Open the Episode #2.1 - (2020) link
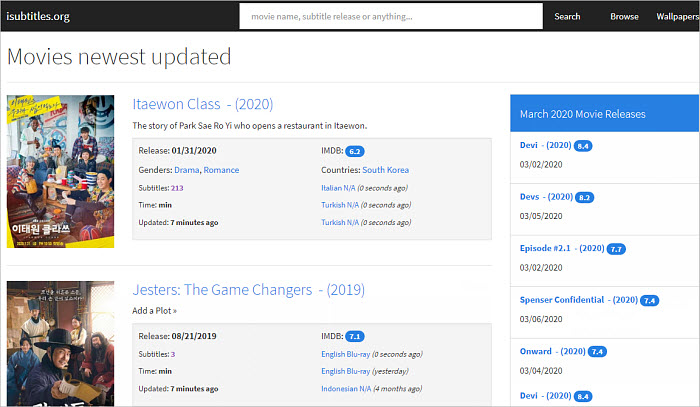This screenshot has height=407, width=700. [562, 248]
